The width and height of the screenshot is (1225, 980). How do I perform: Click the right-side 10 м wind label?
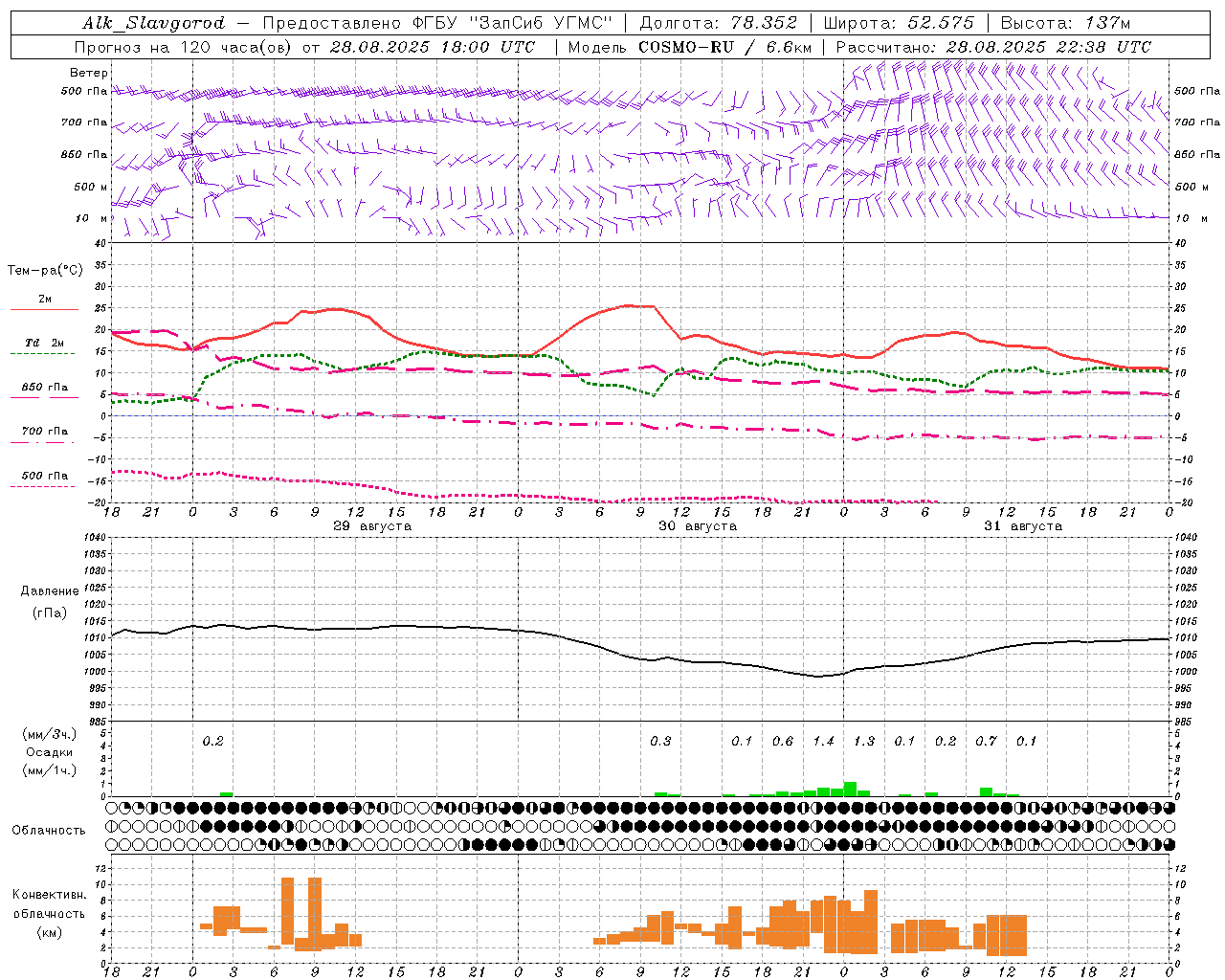tap(1192, 218)
